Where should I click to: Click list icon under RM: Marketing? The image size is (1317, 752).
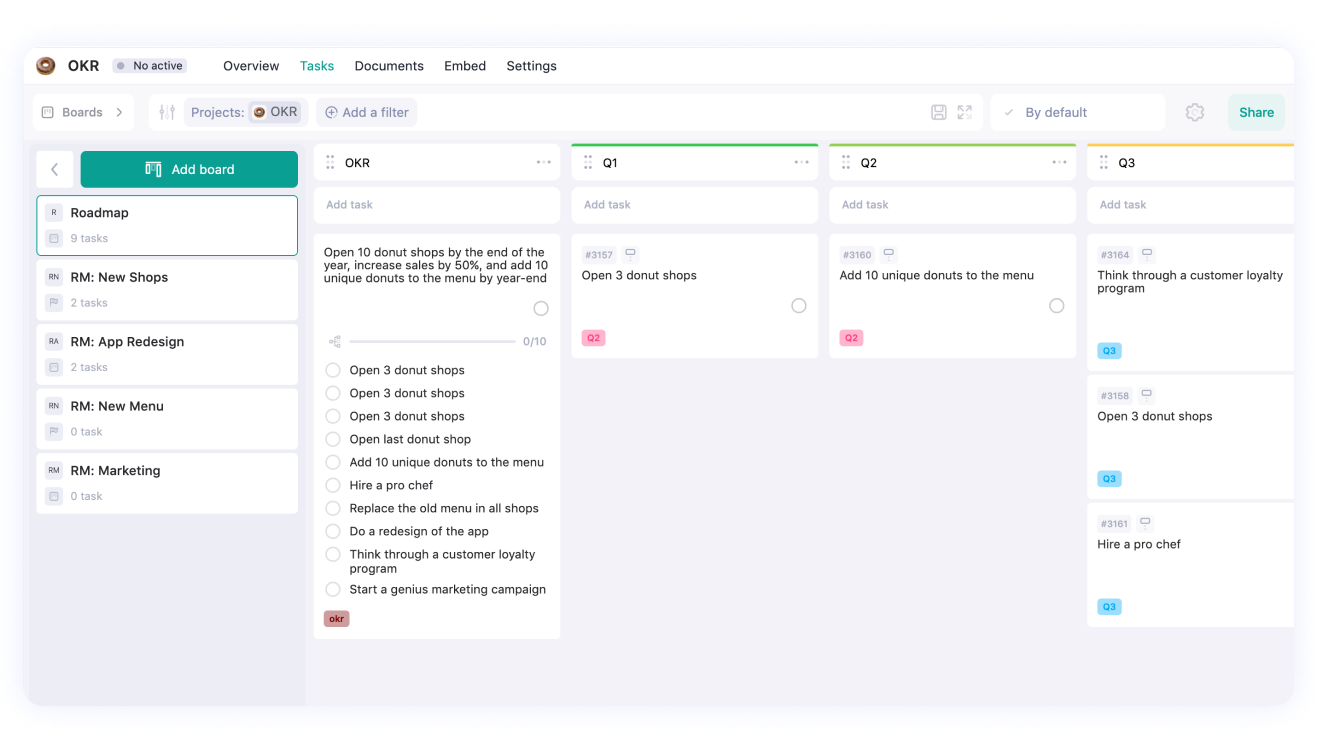tap(54, 496)
